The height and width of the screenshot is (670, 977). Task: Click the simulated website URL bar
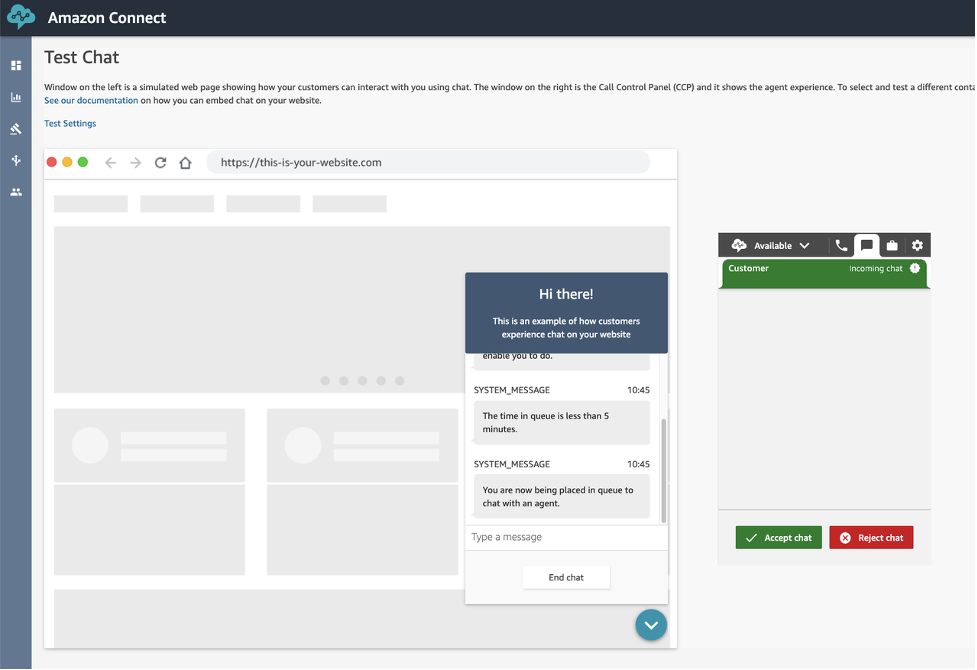point(428,163)
